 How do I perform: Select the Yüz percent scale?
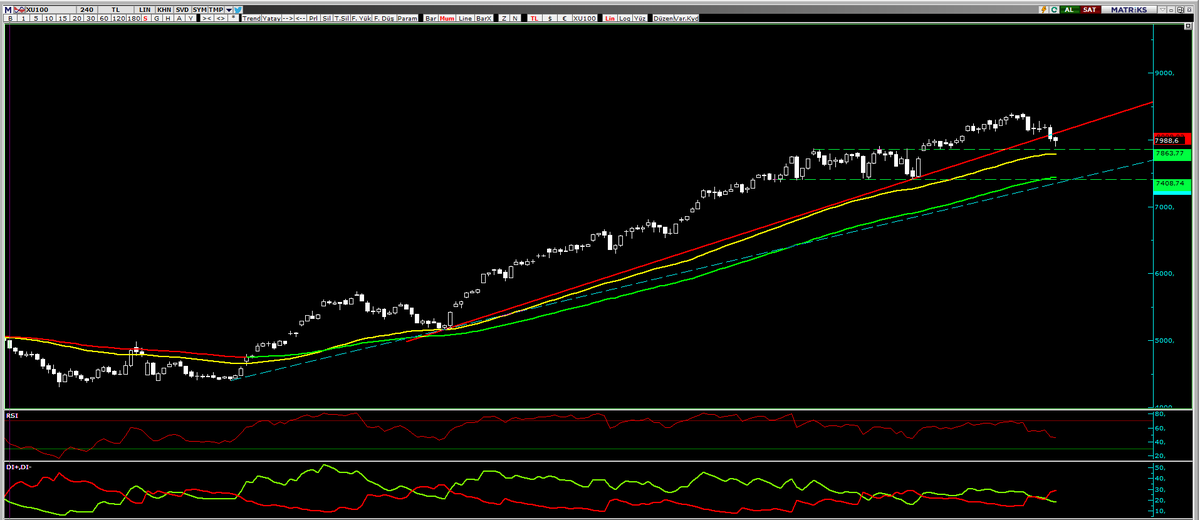(640, 19)
